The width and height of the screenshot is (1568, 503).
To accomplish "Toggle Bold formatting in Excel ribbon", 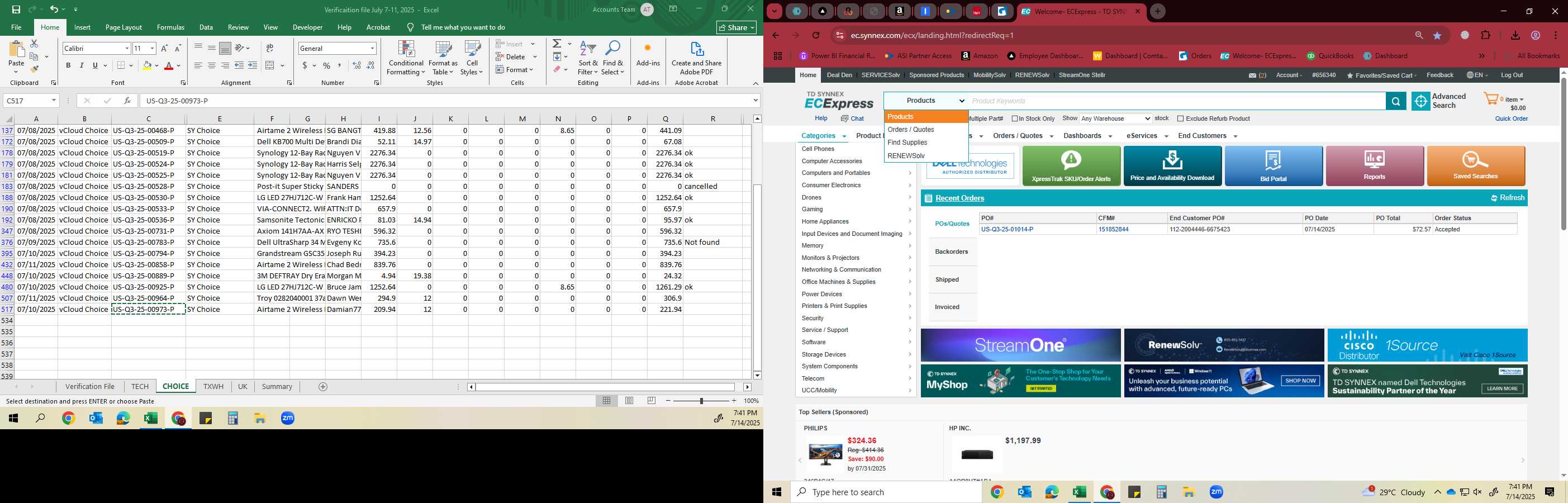I will (68, 66).
